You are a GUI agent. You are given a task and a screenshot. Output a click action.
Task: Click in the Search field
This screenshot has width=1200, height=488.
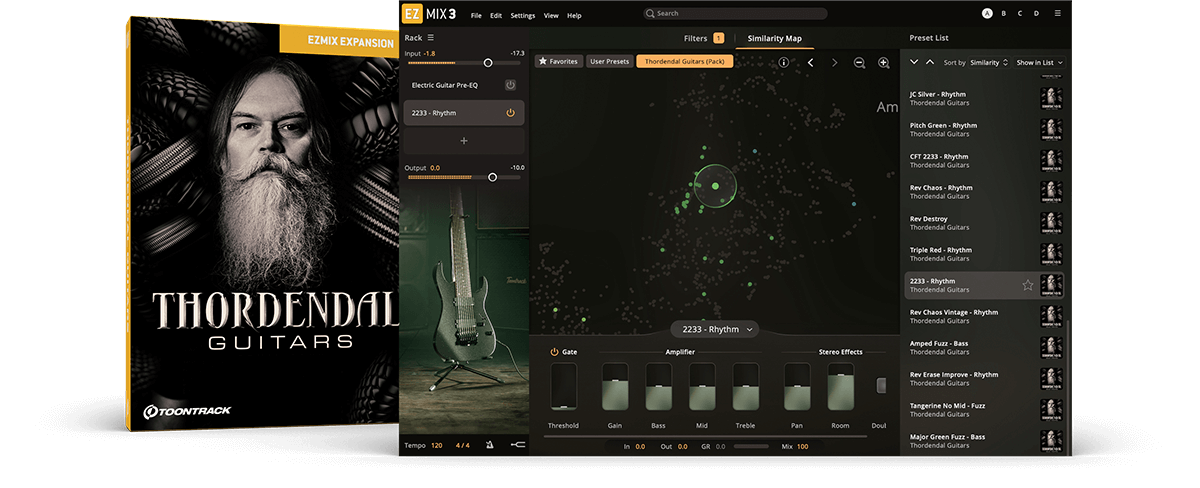pos(735,14)
